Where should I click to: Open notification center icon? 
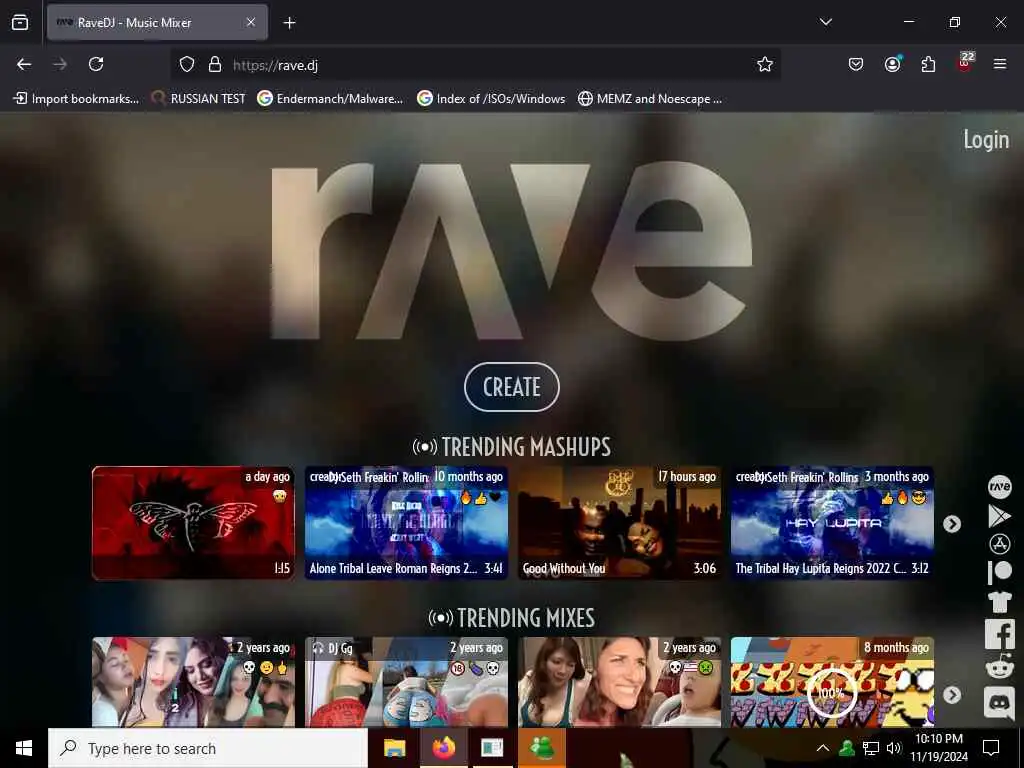[991, 748]
